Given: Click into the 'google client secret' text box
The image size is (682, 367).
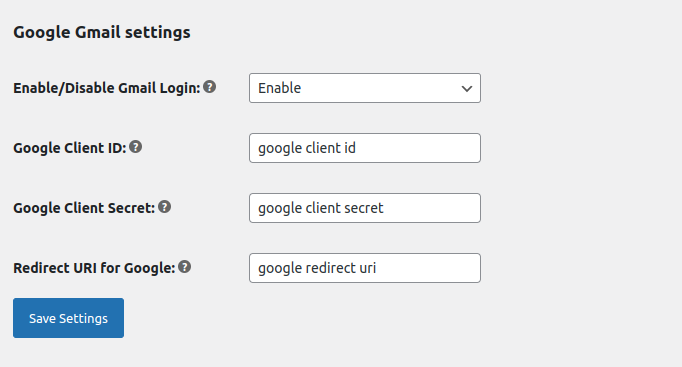Looking at the screenshot, I should (364, 208).
